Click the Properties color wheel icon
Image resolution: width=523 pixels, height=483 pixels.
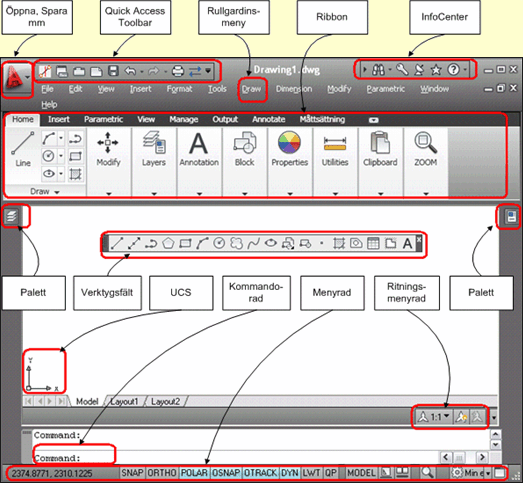coord(290,143)
